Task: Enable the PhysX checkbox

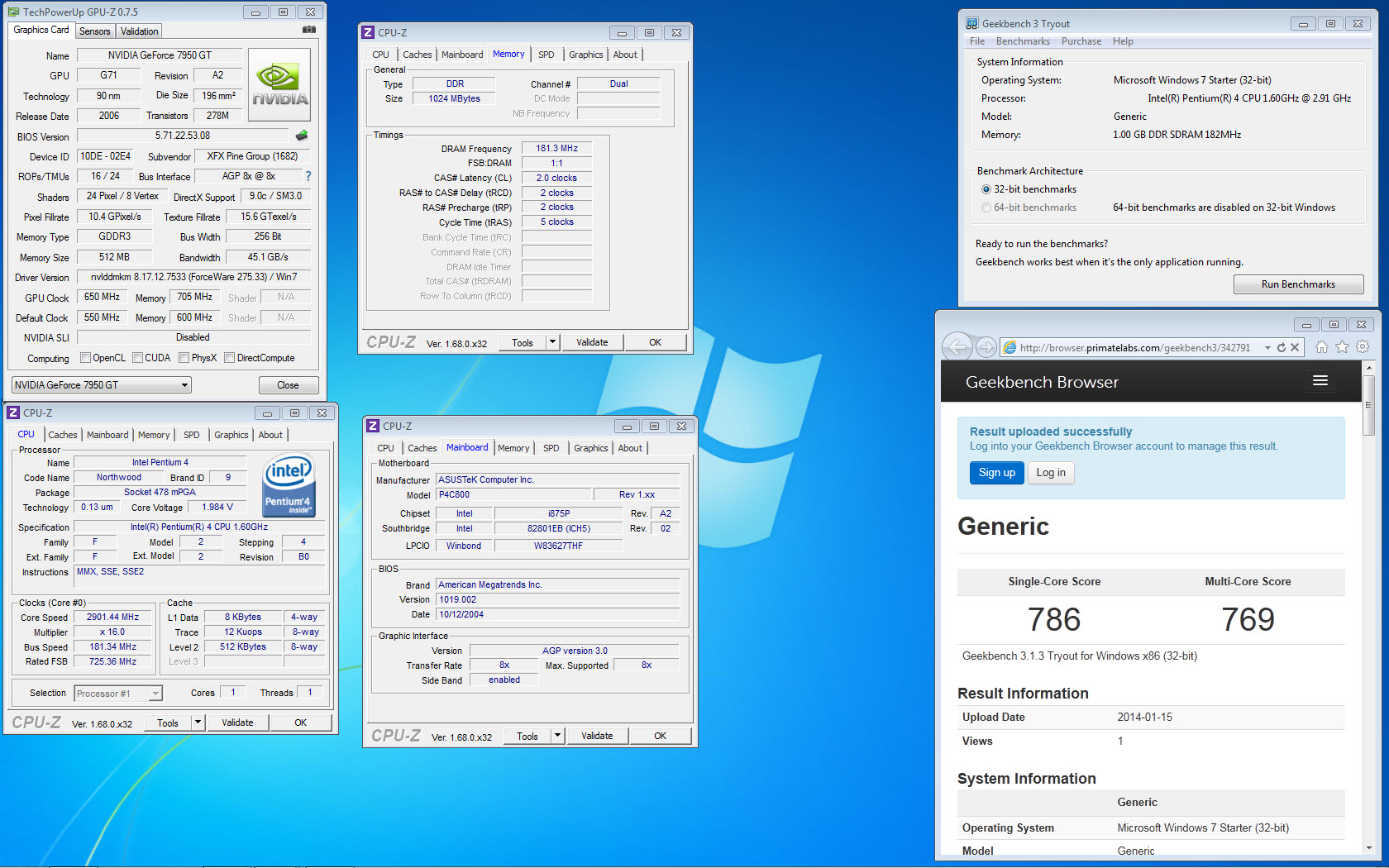Action: 184,358
